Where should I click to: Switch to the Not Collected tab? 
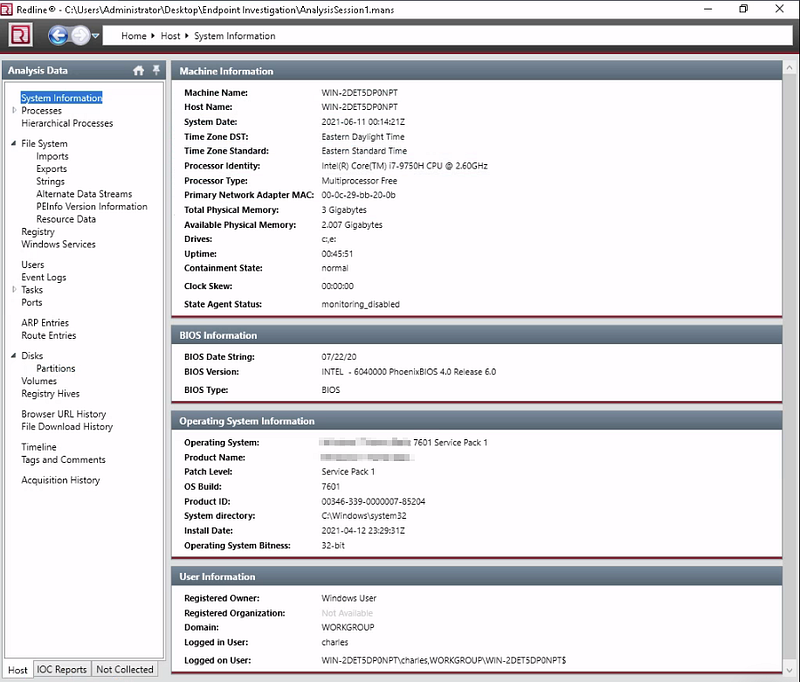pos(124,669)
